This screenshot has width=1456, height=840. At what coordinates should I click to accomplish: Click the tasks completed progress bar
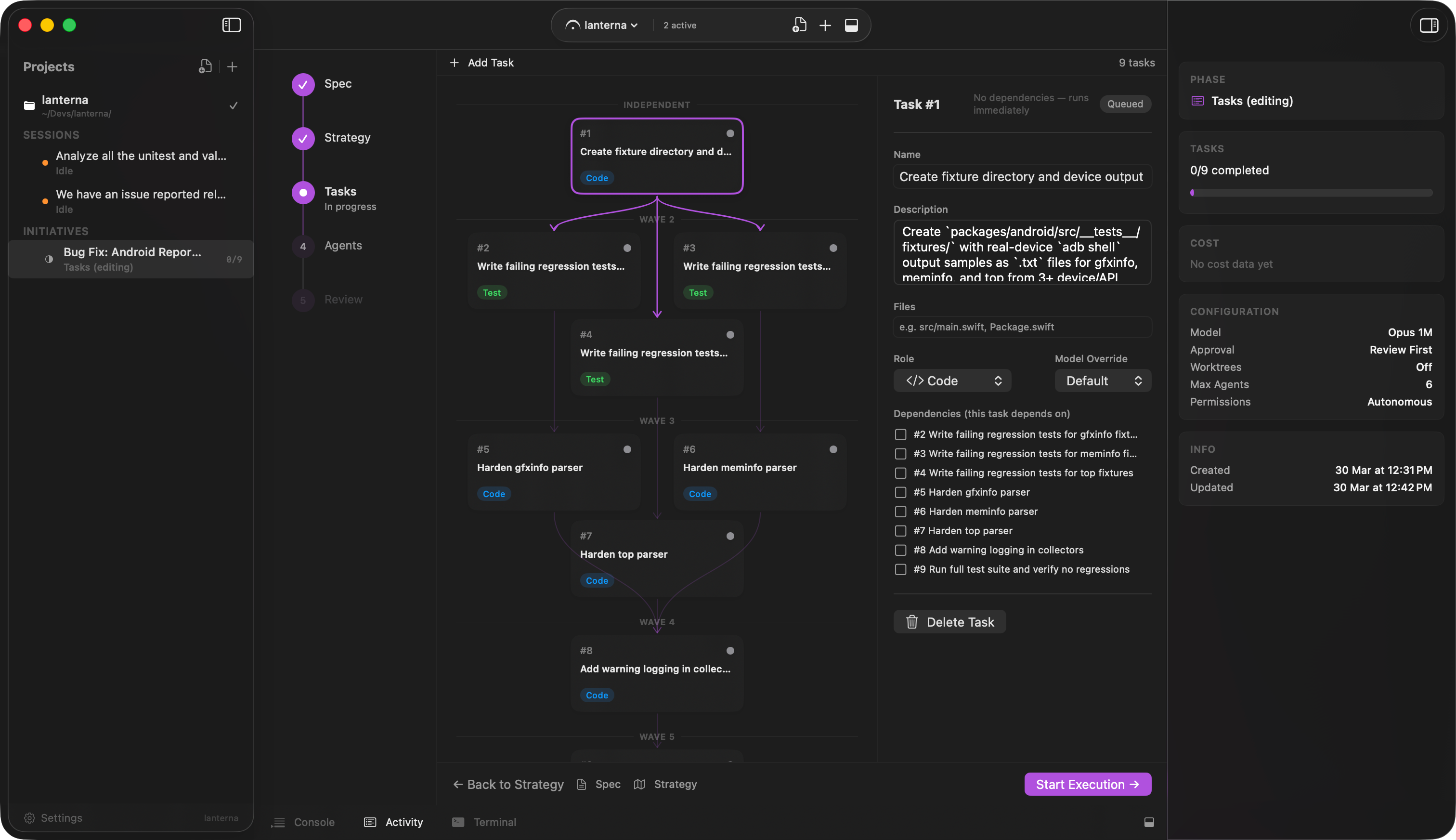tap(1311, 193)
